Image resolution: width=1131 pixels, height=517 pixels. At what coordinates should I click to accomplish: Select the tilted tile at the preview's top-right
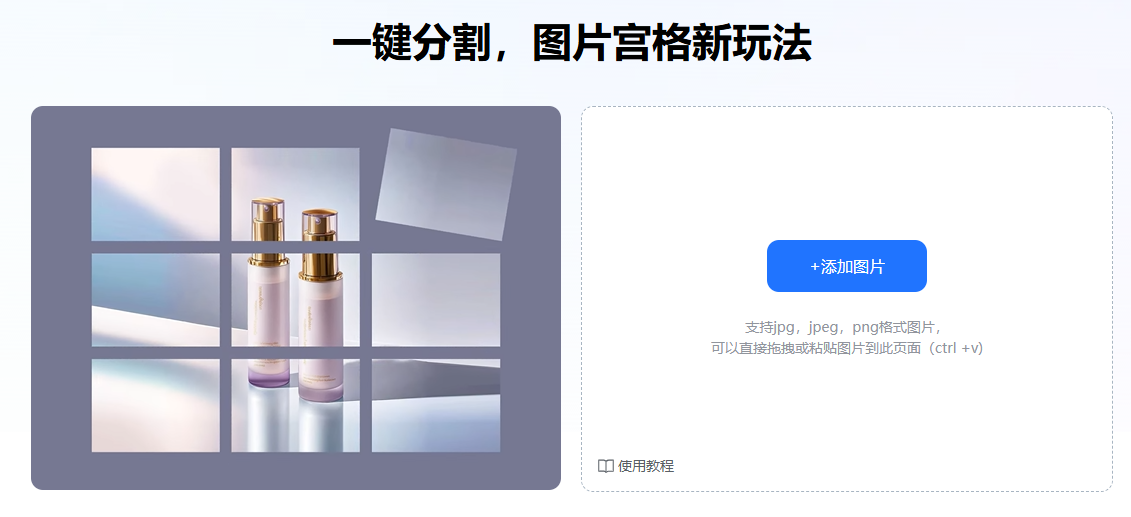click(x=446, y=185)
